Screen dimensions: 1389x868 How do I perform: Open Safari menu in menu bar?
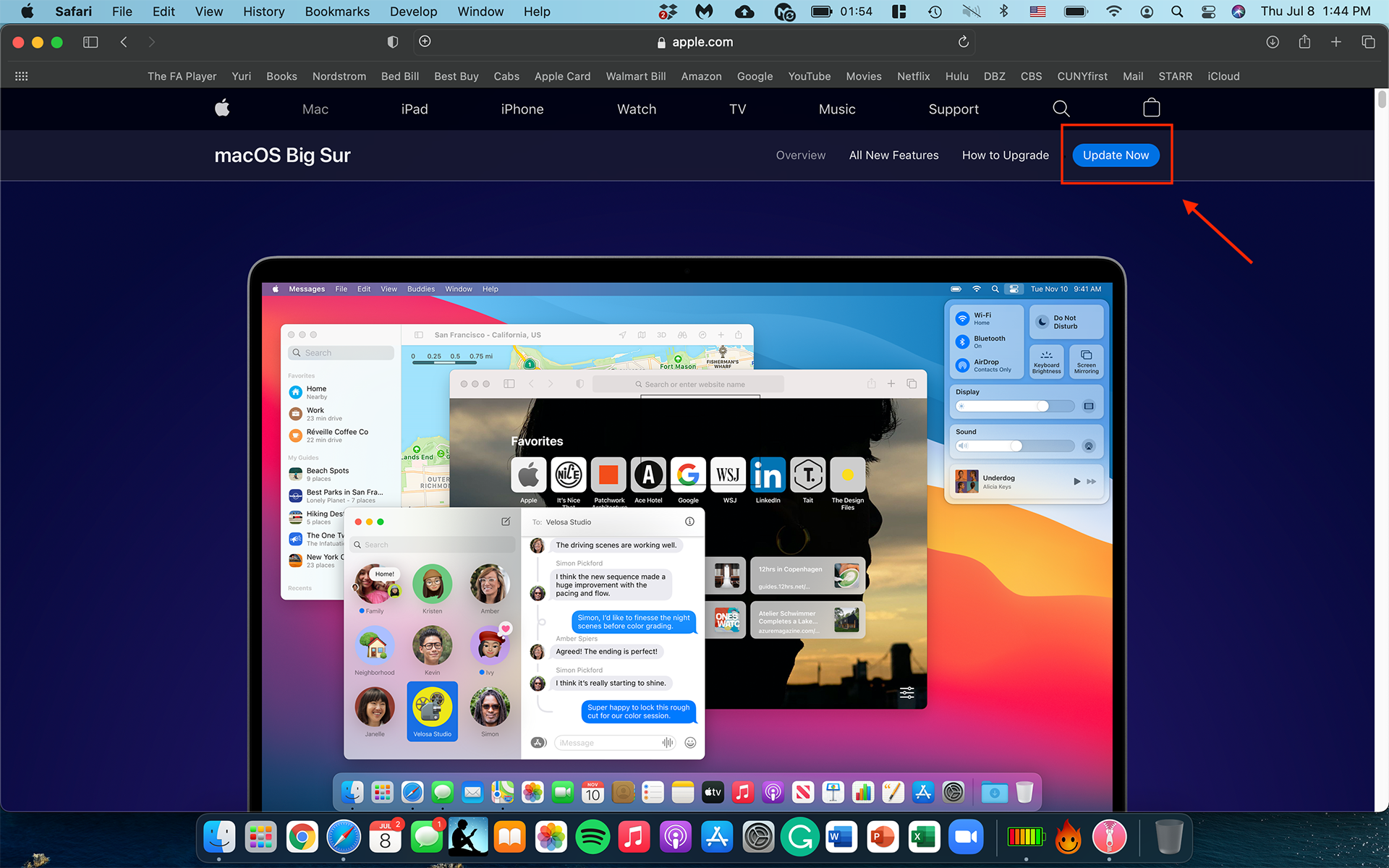coord(75,11)
